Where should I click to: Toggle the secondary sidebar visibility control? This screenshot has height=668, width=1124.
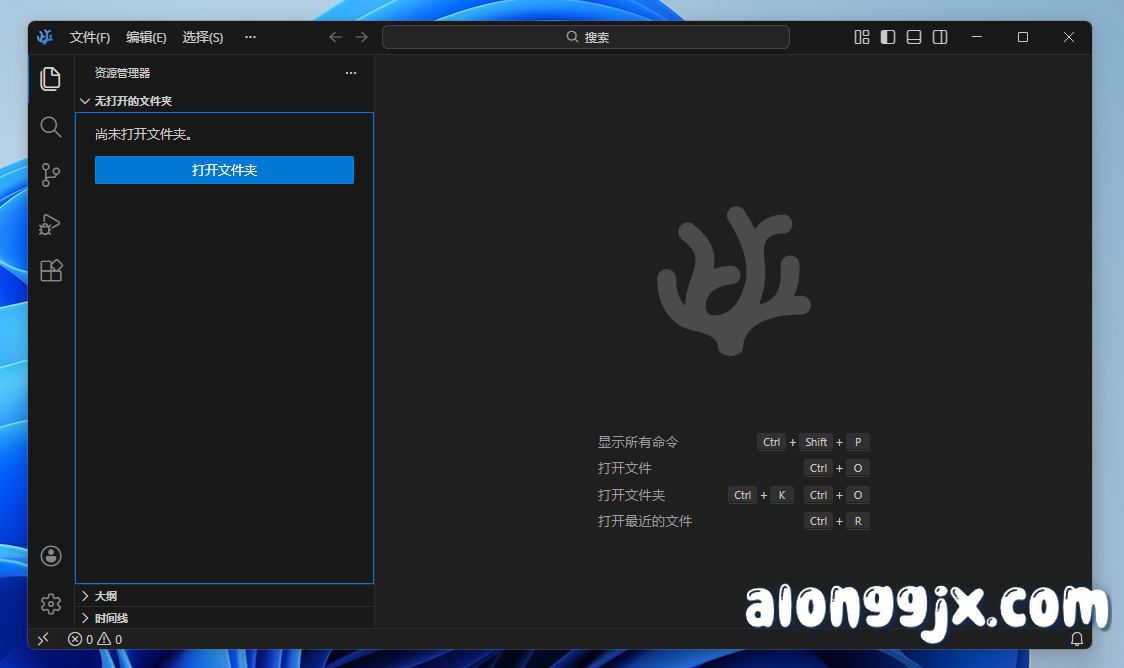[x=939, y=36]
